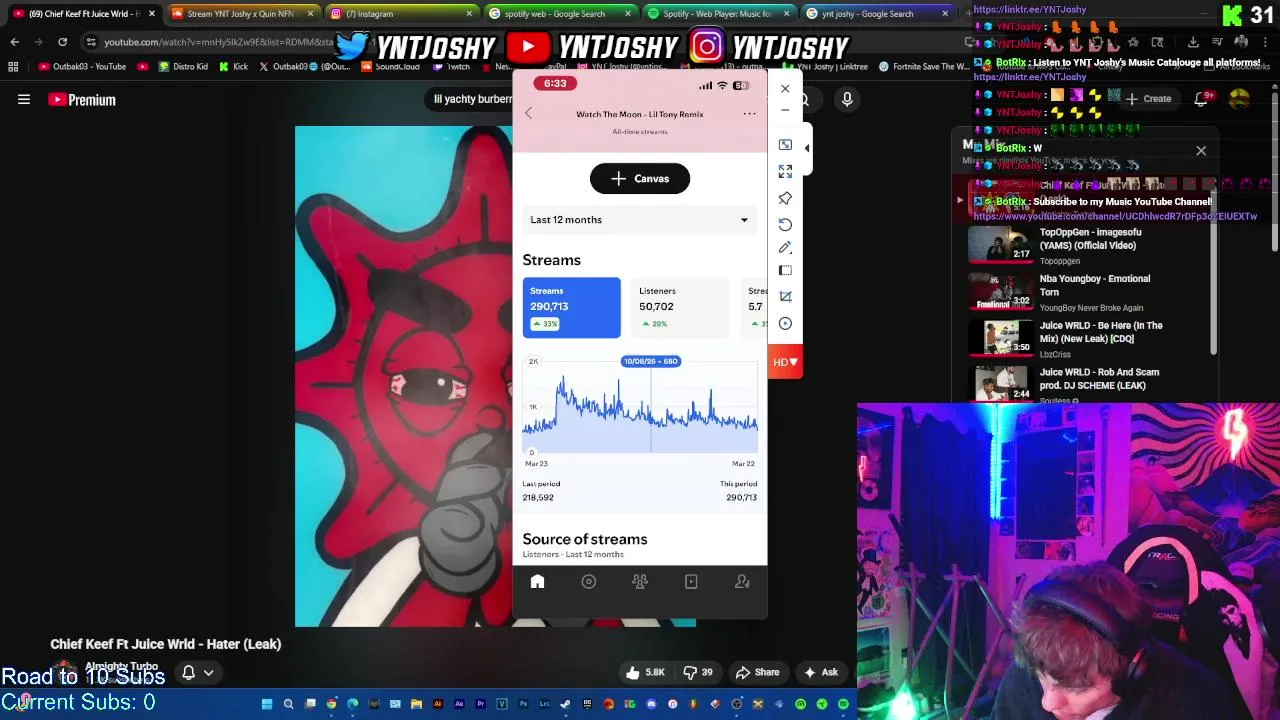This screenshot has height=720, width=1280.
Task: Dislike the video with 39 dislikes
Action: click(699, 672)
